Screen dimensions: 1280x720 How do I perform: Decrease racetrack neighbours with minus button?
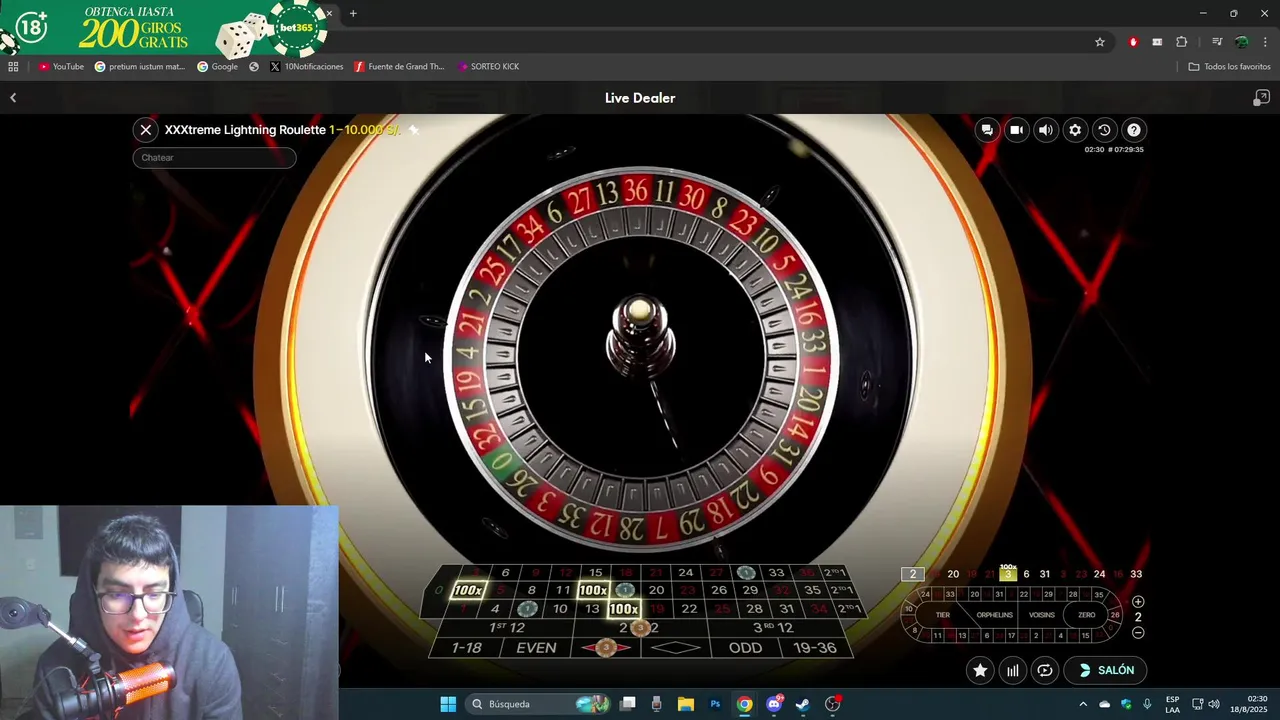[x=1138, y=633]
